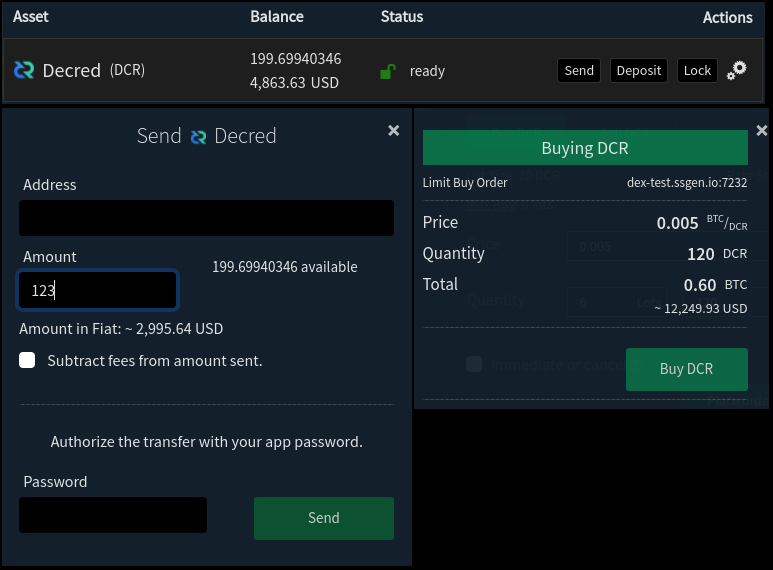Image resolution: width=773 pixels, height=570 pixels.
Task: Click the 0.005 price value
Action: (677, 223)
